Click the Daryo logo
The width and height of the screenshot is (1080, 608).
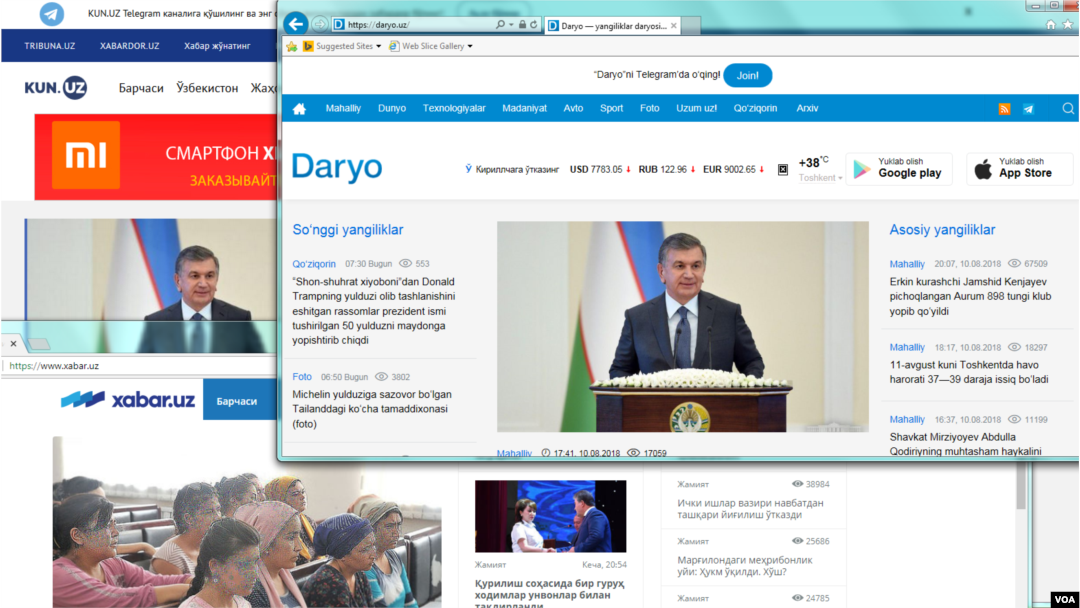tap(337, 167)
